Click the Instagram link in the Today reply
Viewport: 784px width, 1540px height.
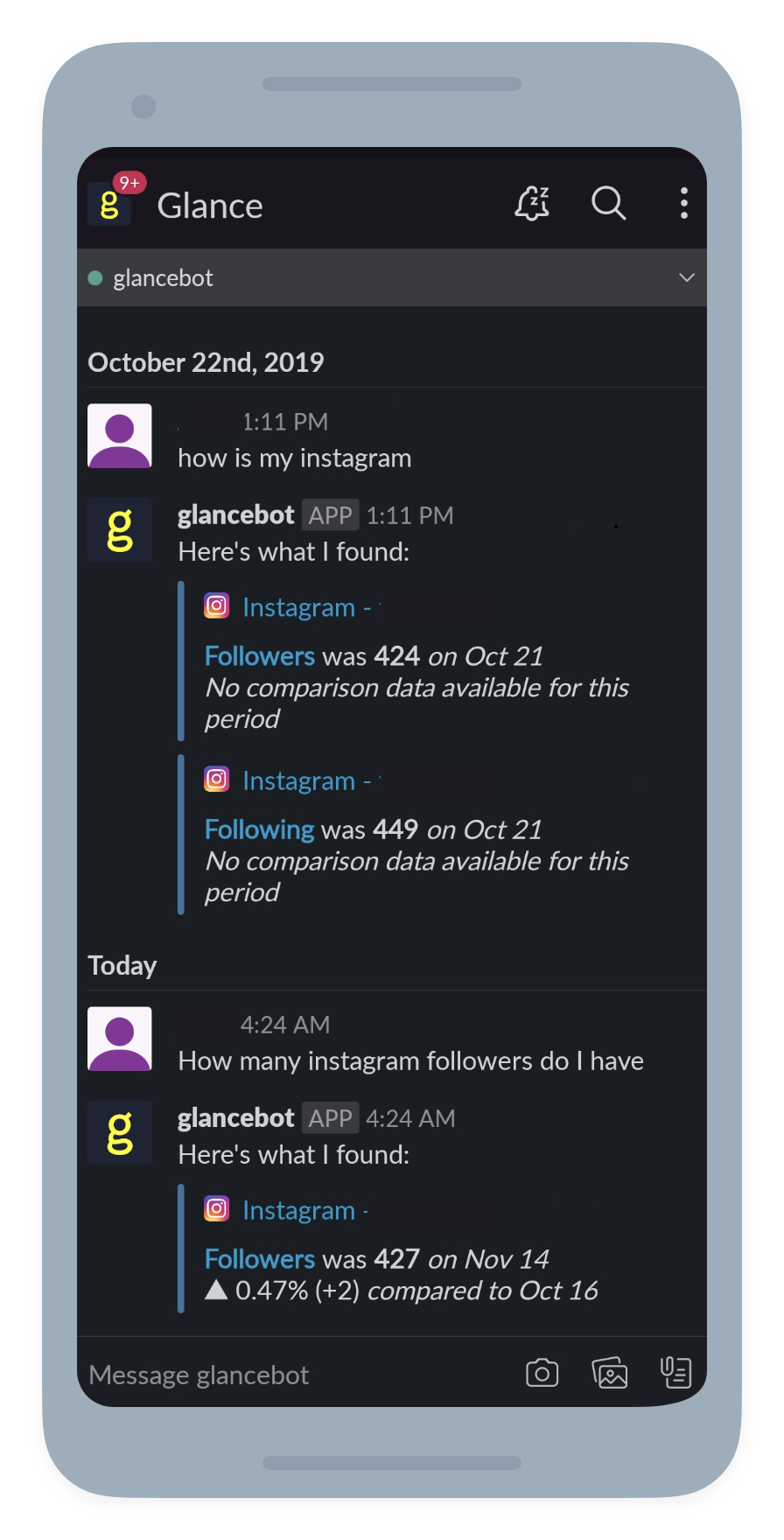click(x=297, y=1209)
